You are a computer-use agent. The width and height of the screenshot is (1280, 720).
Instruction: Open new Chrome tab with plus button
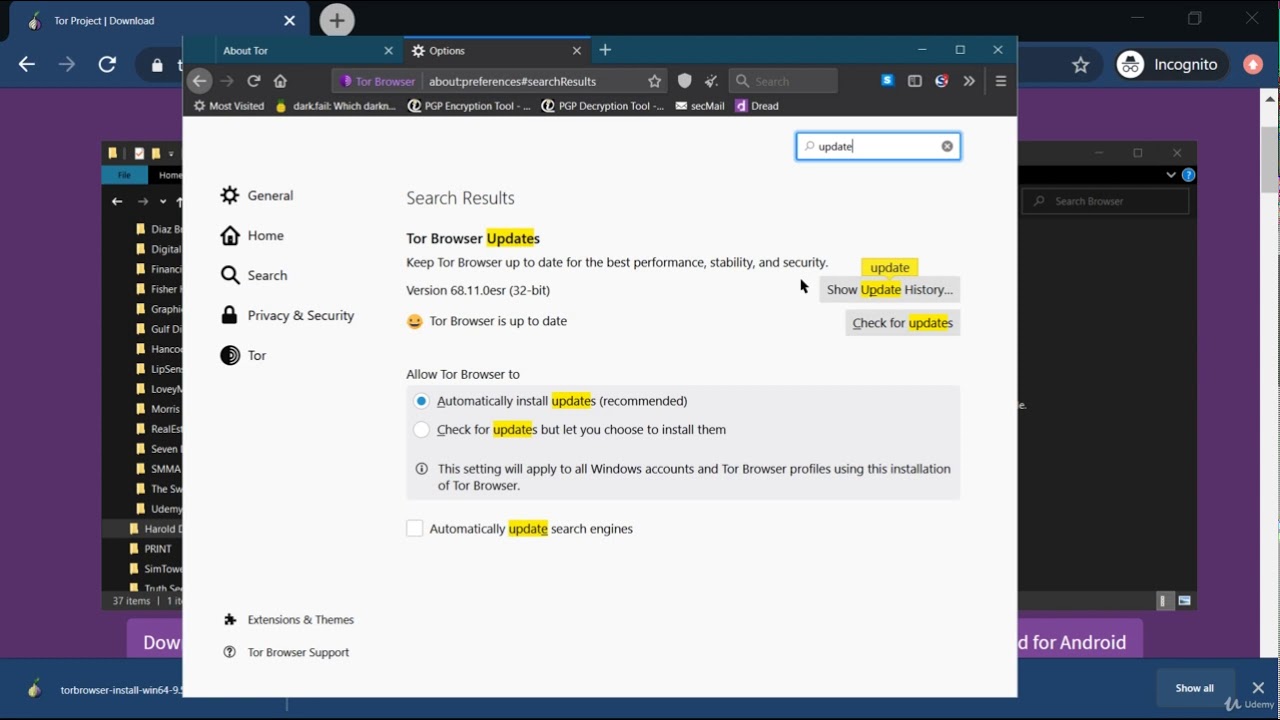coord(337,20)
